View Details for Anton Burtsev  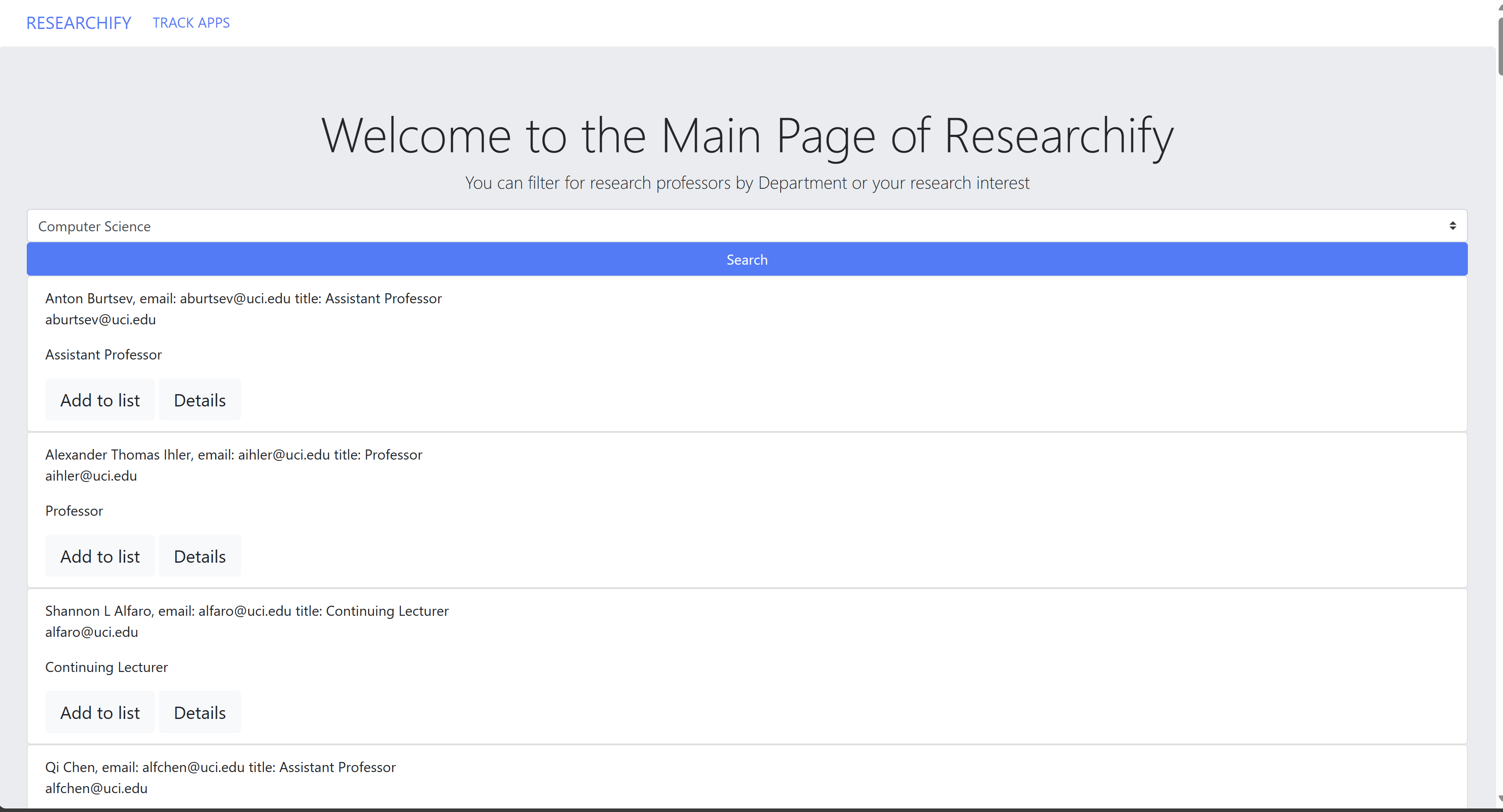[199, 400]
